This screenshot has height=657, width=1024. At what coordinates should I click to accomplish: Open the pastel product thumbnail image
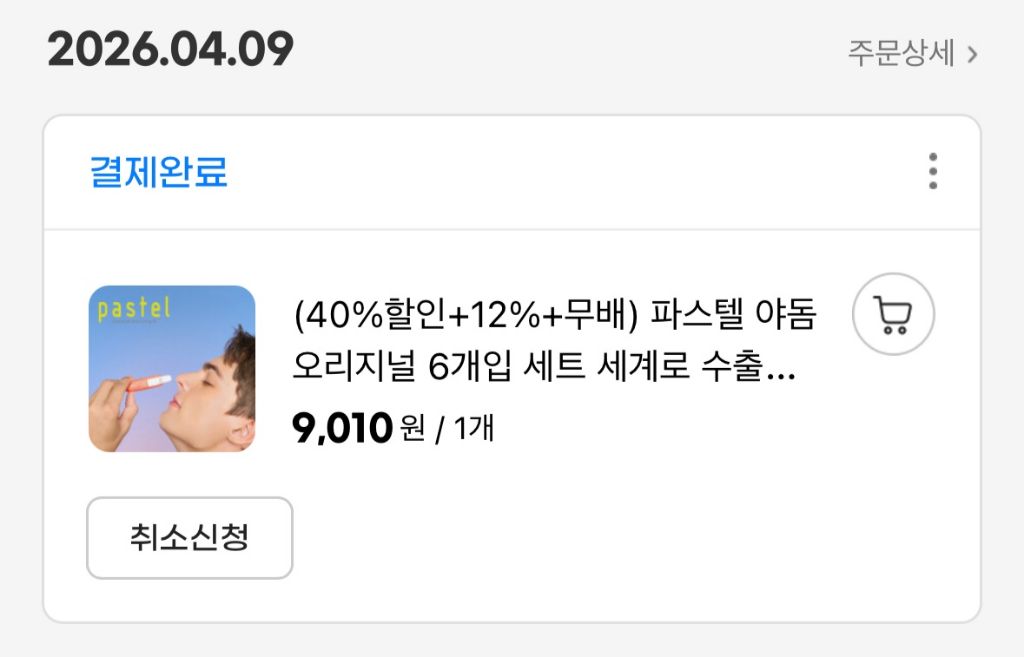click(x=172, y=369)
